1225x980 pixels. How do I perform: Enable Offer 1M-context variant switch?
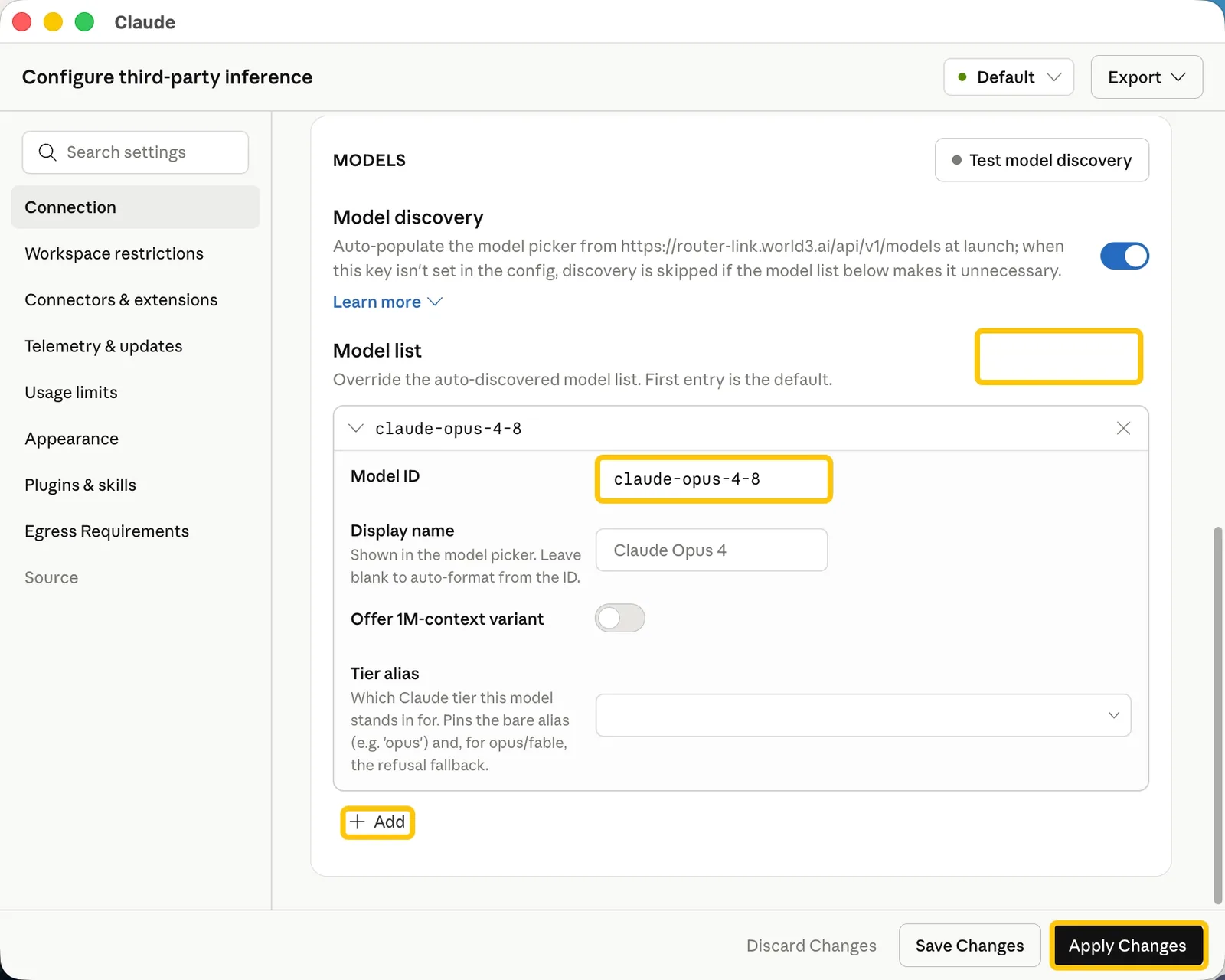pyautogui.click(x=619, y=618)
